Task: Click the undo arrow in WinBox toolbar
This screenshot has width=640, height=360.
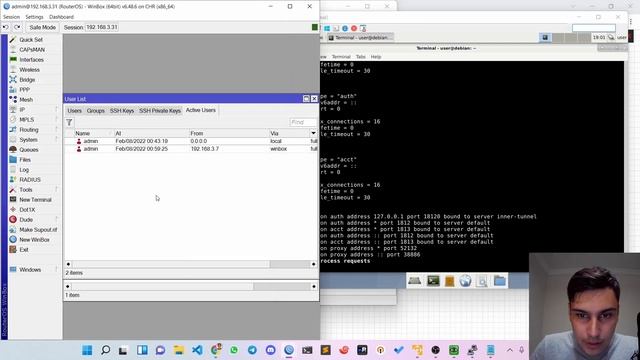Action: pyautogui.click(x=5, y=27)
